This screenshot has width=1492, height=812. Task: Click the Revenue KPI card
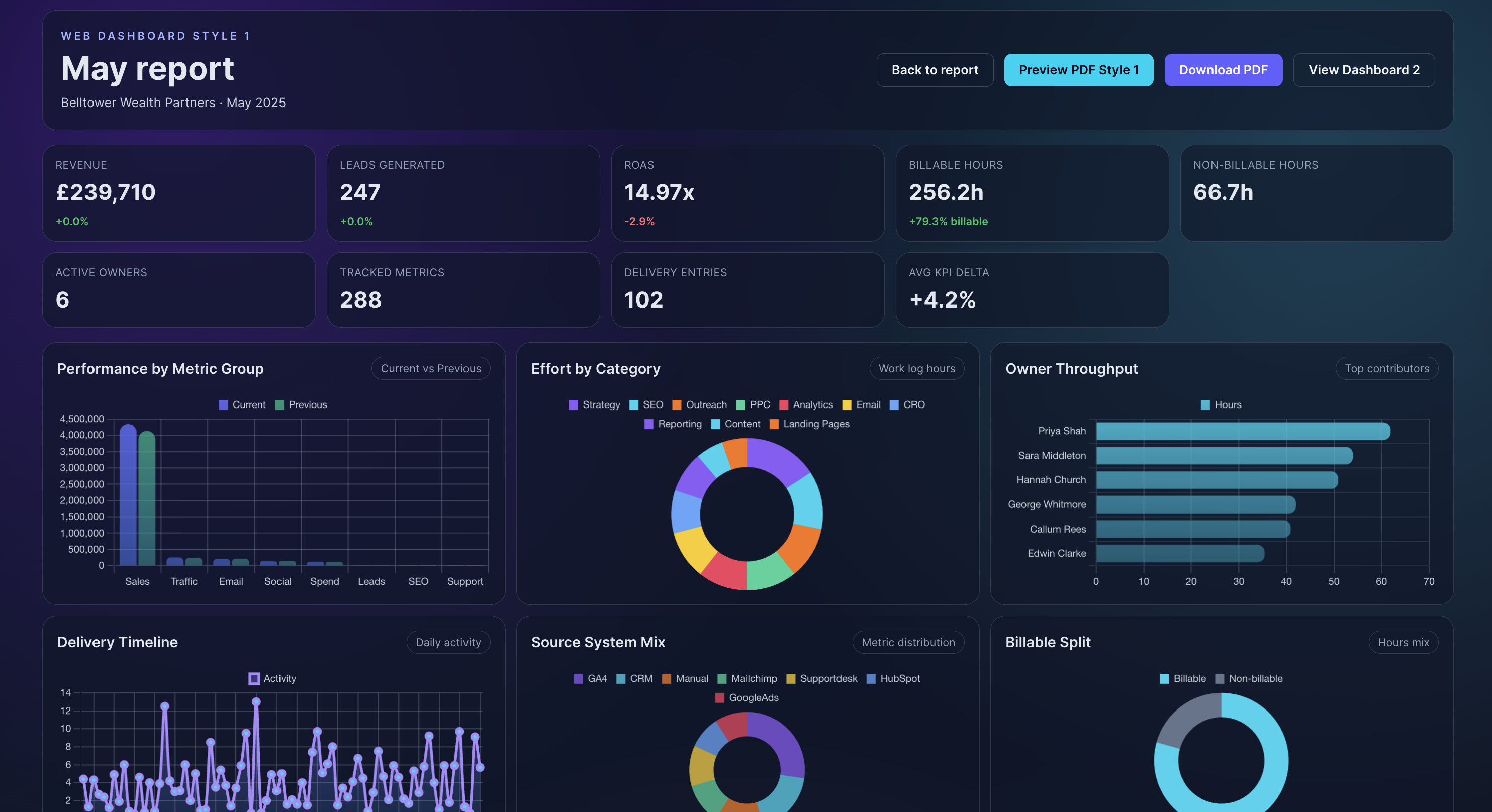click(x=178, y=193)
